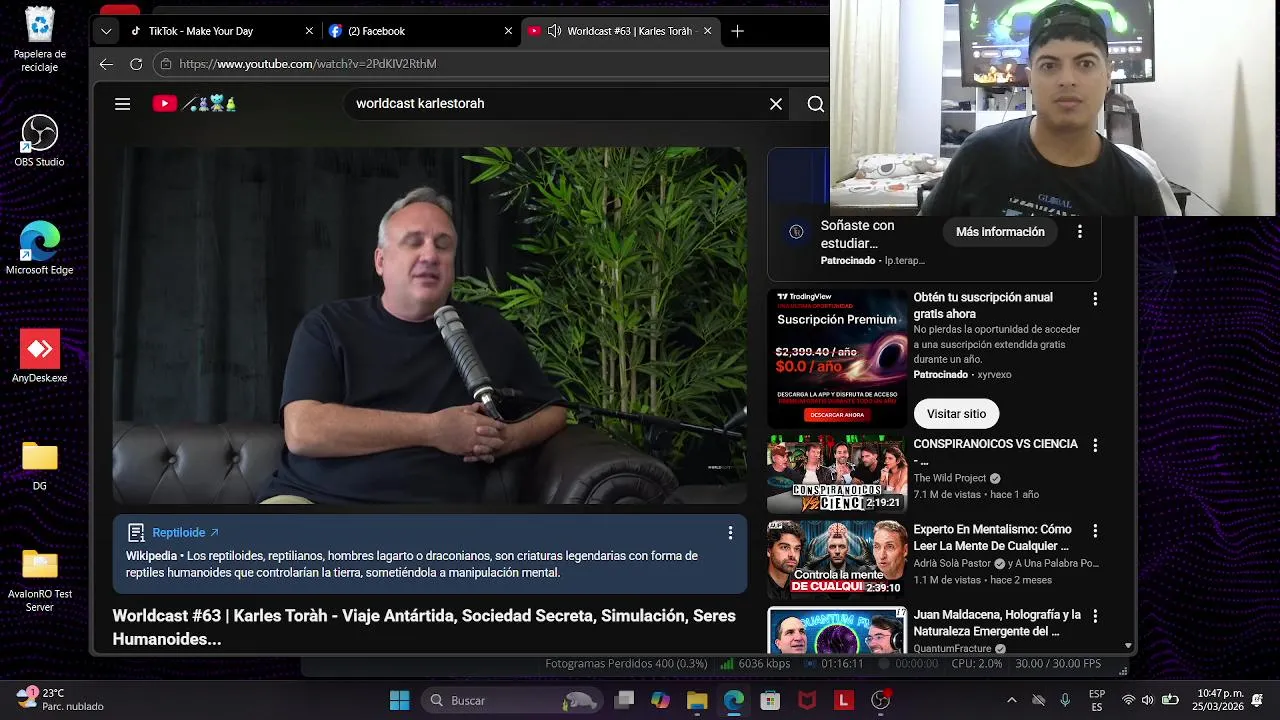
Task: Open Microsoft Edge desktop shortcut
Action: [40, 249]
